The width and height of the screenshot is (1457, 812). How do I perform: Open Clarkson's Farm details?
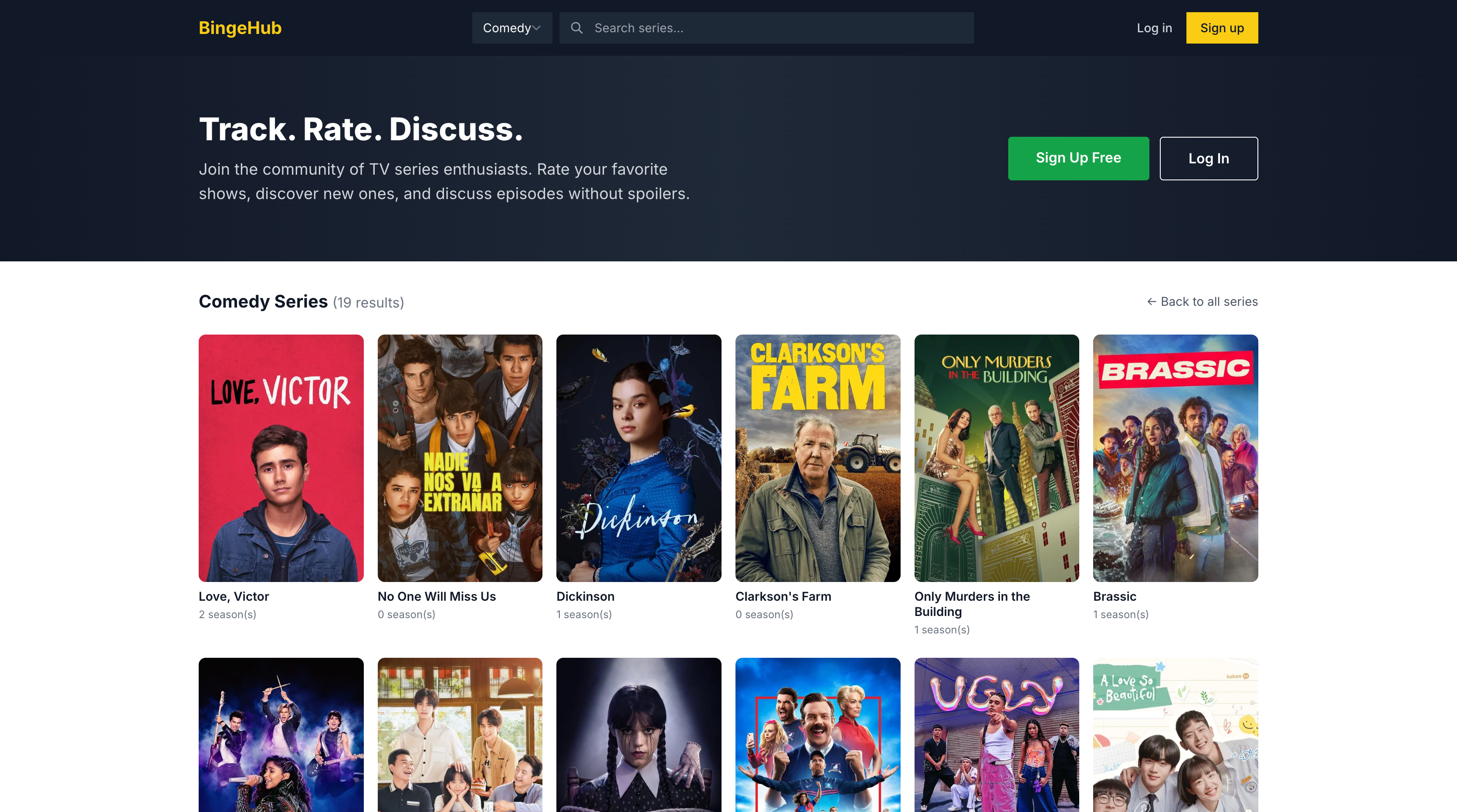coord(783,596)
